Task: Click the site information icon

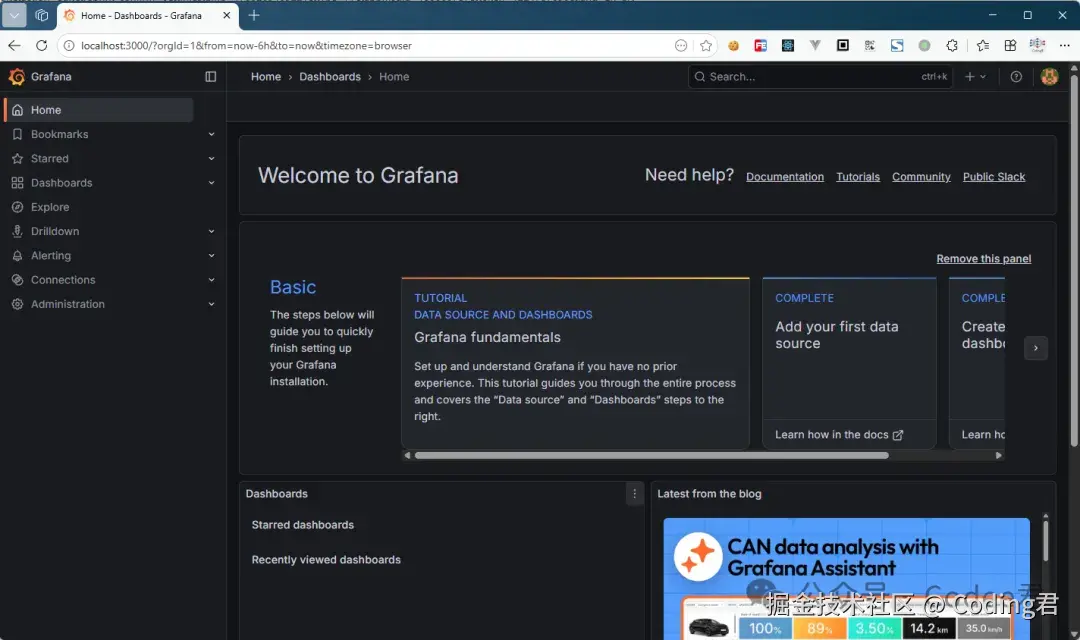Action: 69,45
